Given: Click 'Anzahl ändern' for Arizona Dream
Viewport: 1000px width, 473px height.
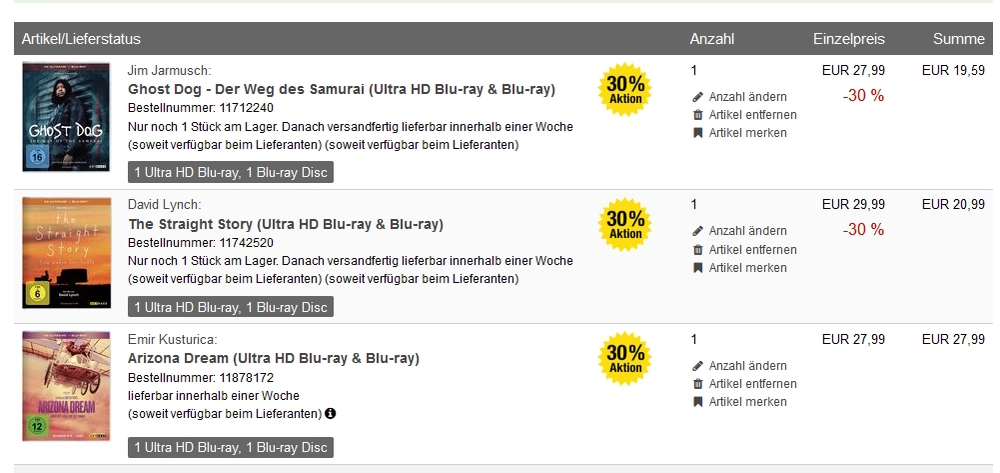Looking at the screenshot, I should tap(747, 366).
